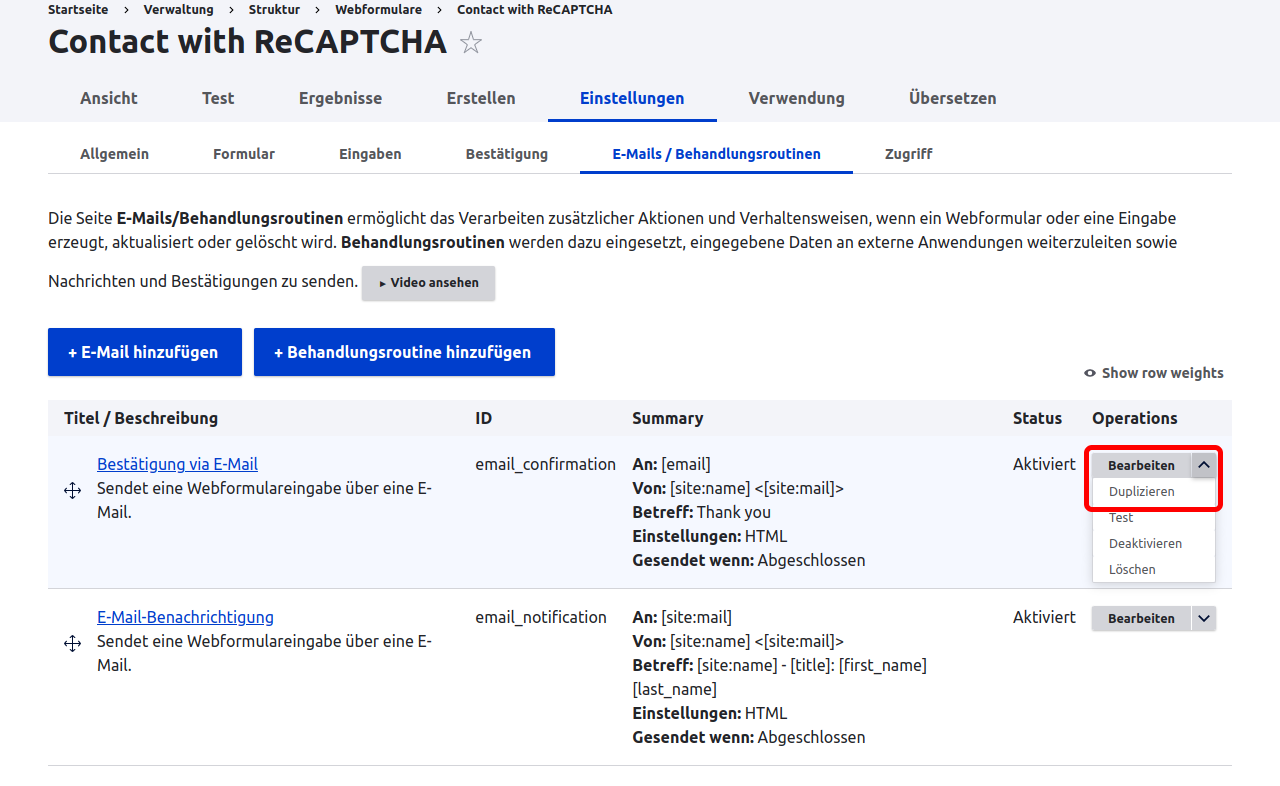The image size is (1280, 786).
Task: Grab drag handle for E-Mail-Benachrichtigung row
Action: 72,644
